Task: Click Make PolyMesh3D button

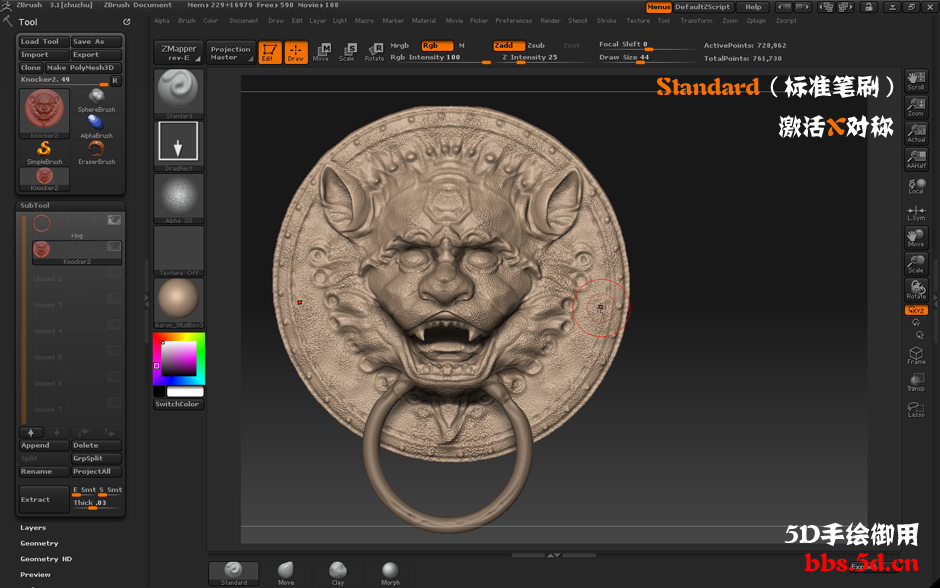Action: [83, 68]
